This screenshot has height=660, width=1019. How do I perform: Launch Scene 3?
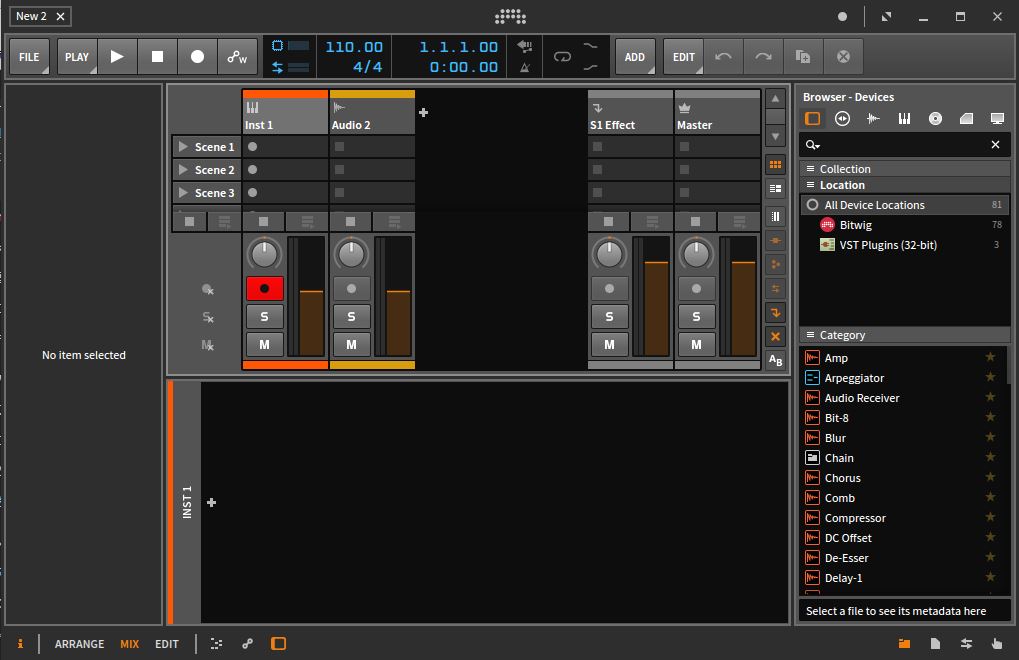point(183,193)
